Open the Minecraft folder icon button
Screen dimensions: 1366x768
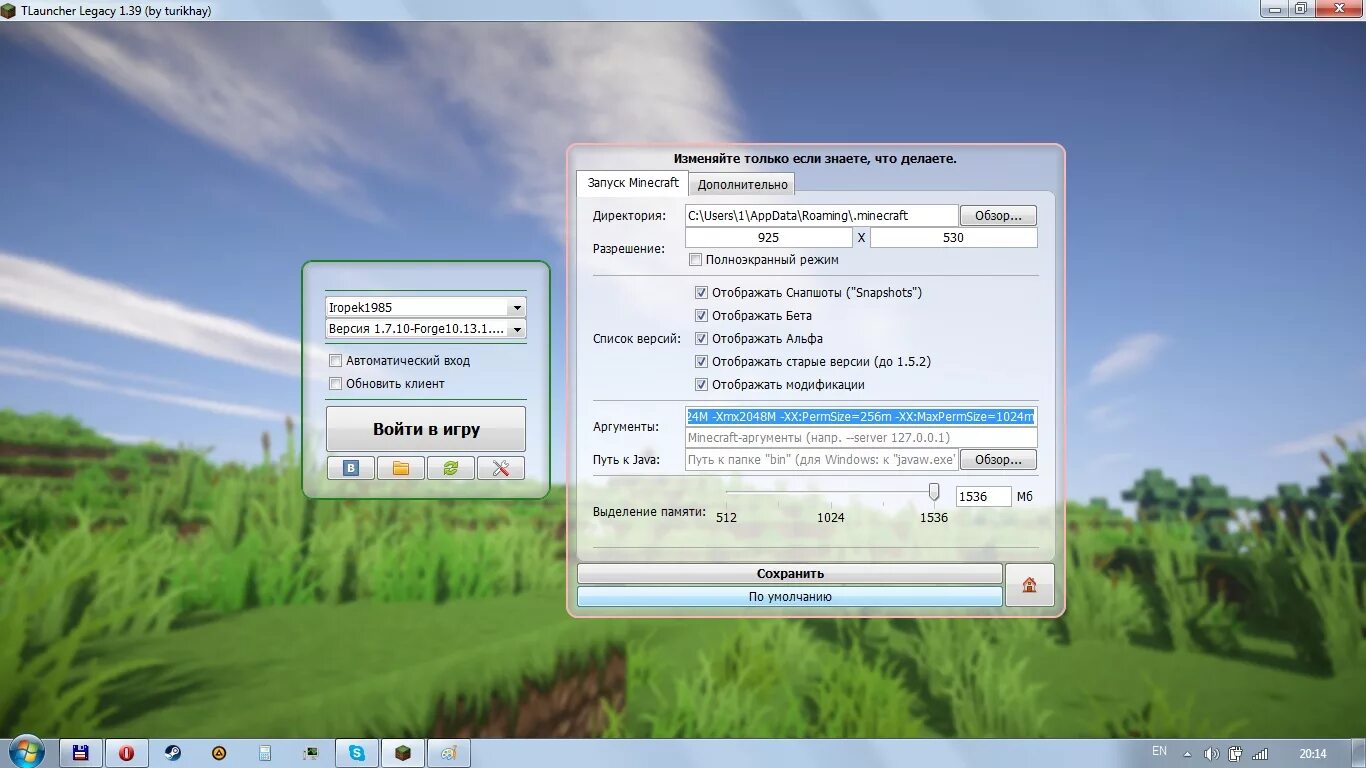(x=401, y=468)
